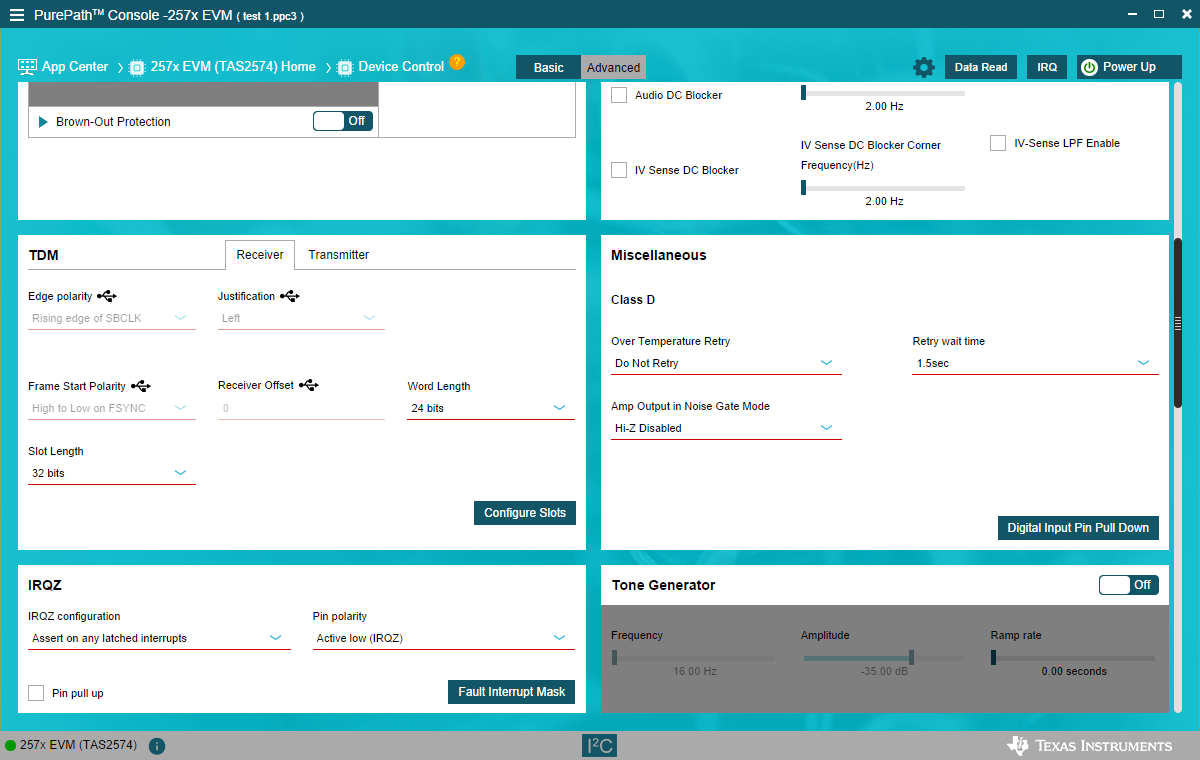
Task: Select the TDM Receiver tab
Action: tap(260, 255)
